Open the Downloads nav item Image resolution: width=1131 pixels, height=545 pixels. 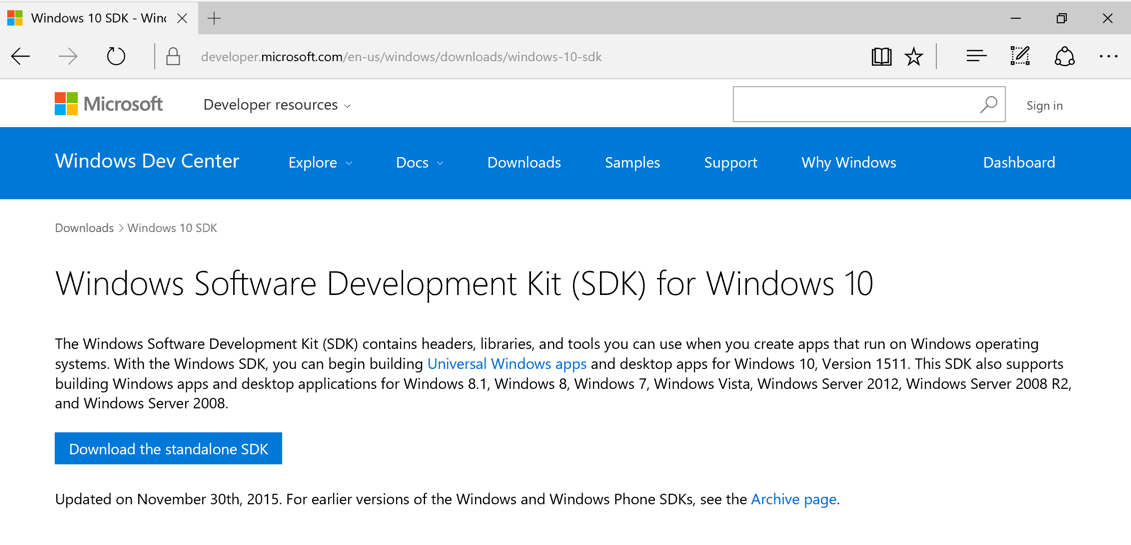tap(524, 163)
